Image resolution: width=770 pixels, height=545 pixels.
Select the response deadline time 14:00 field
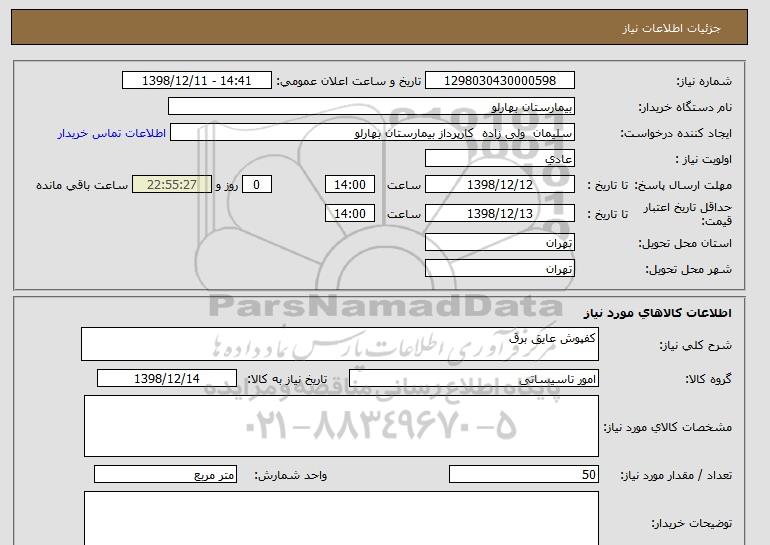point(350,185)
